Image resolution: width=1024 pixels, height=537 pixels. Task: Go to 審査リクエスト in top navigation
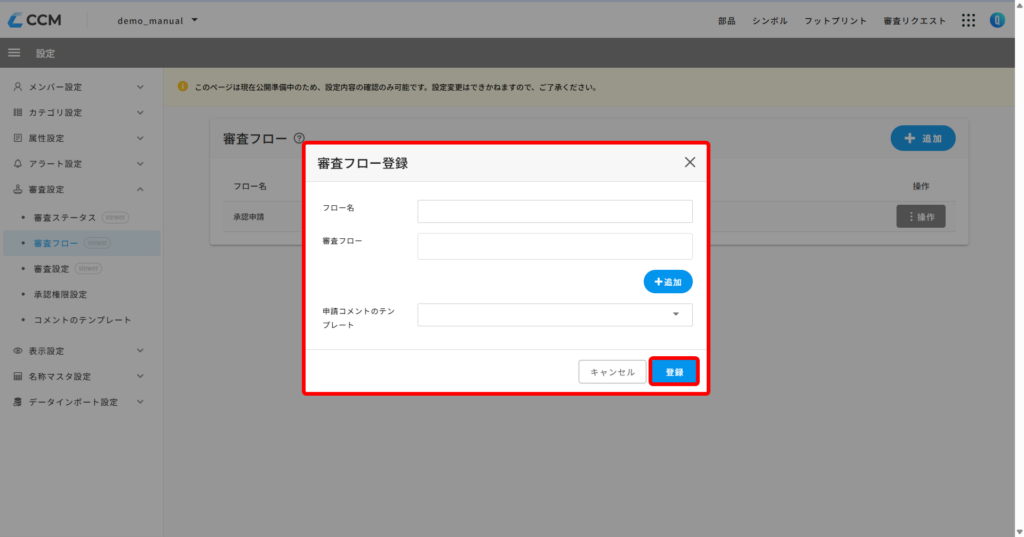point(914,21)
